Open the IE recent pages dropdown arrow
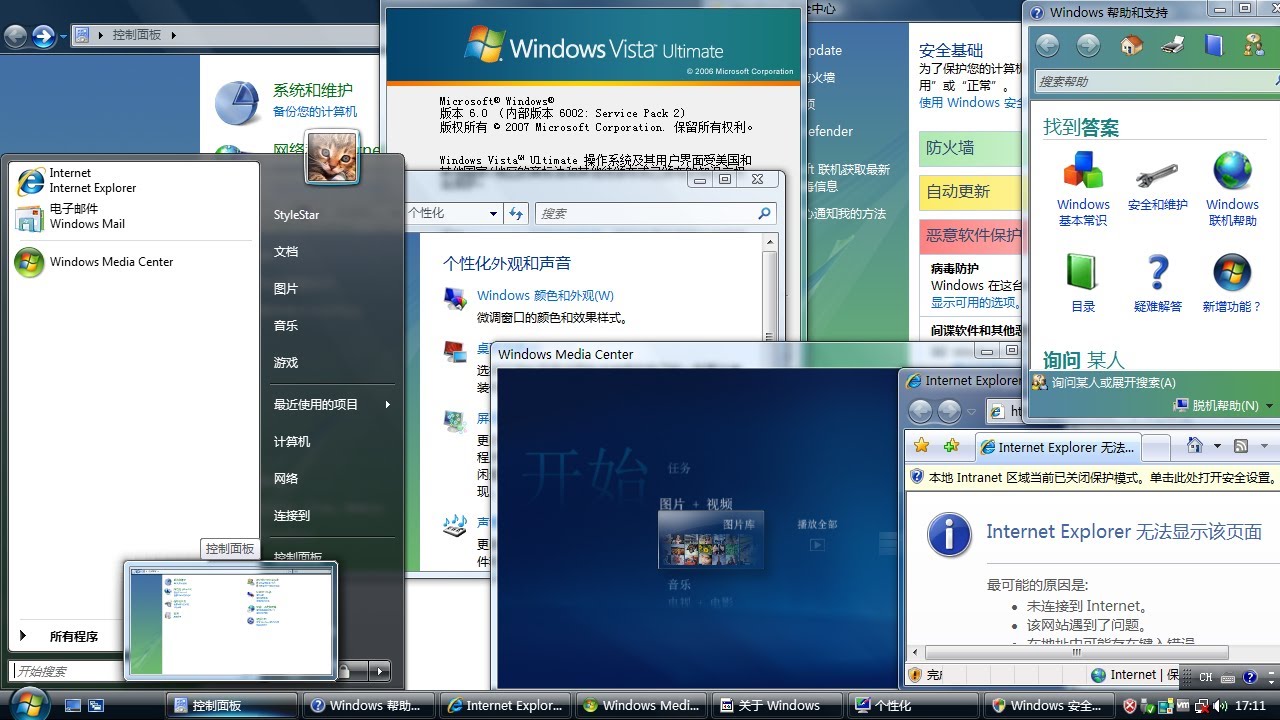Image resolution: width=1280 pixels, height=720 pixels. 971,412
